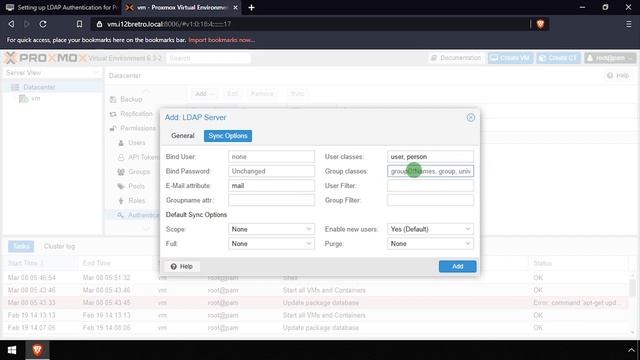Open the Purge dropdown
The height and width of the screenshot is (360, 640).
tap(430, 244)
